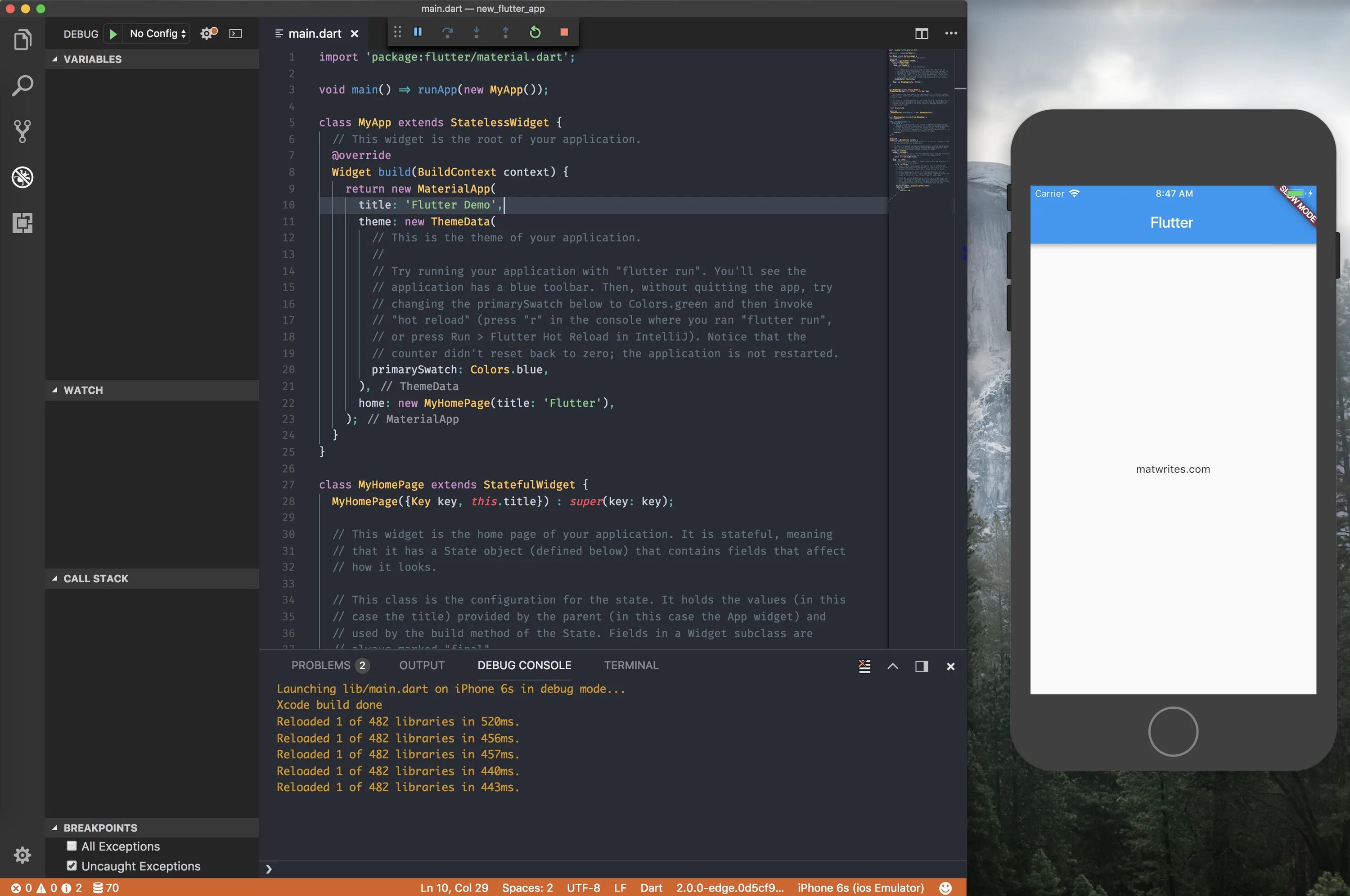Click the green hot reload icon
1350x896 pixels.
535,32
